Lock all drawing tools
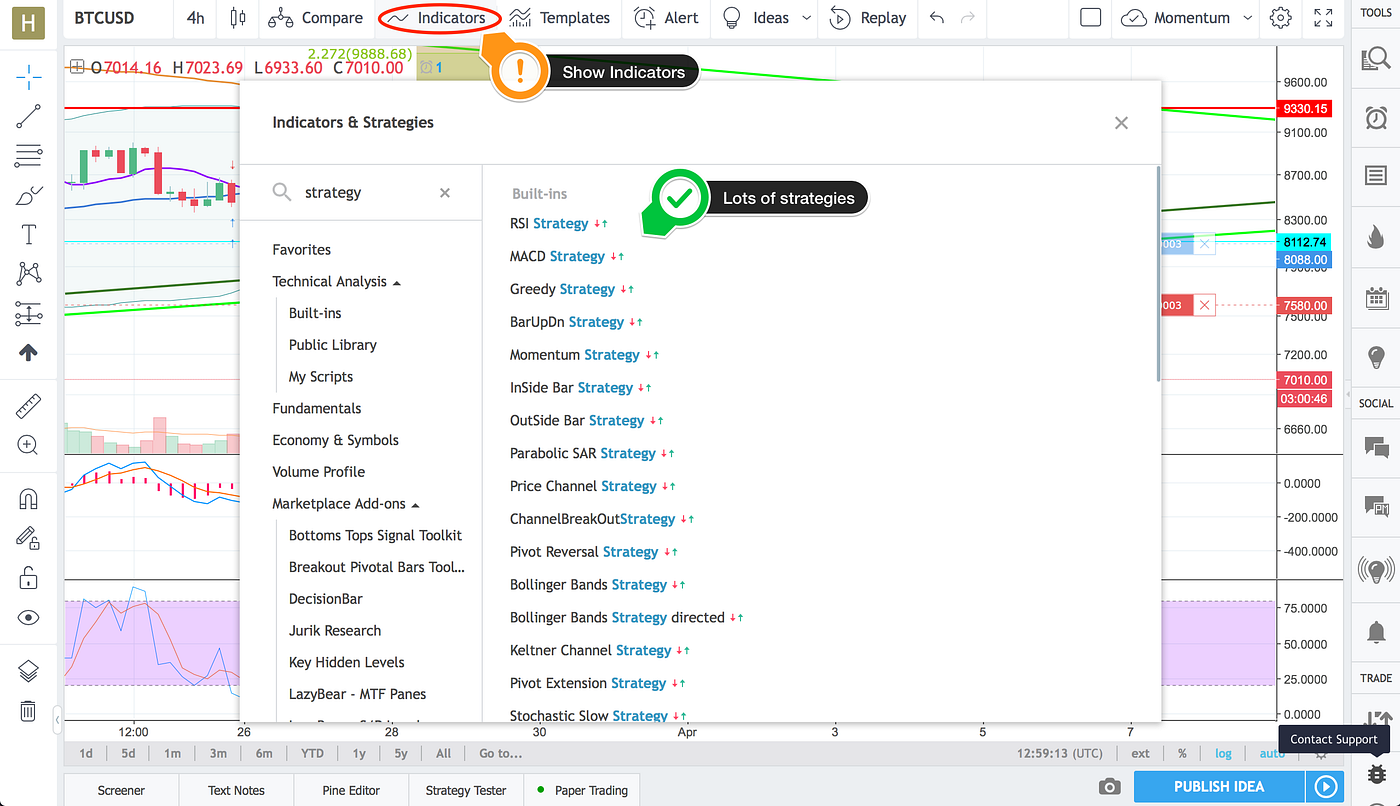The image size is (1400, 806). tap(28, 578)
